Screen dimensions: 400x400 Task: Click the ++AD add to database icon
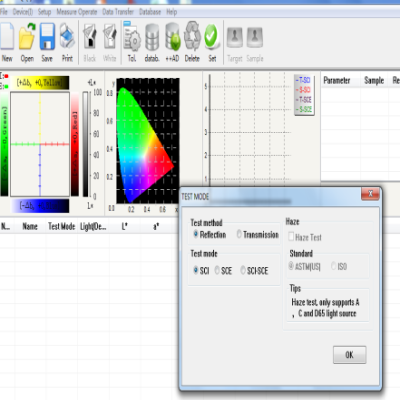point(173,37)
